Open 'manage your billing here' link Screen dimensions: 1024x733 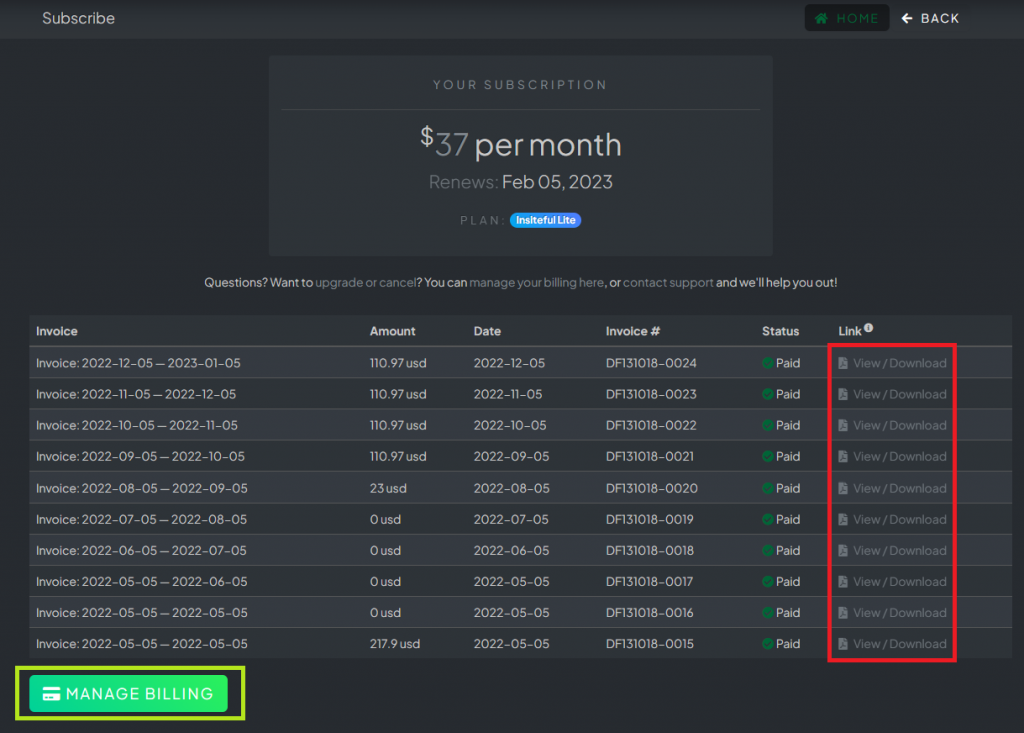click(537, 283)
